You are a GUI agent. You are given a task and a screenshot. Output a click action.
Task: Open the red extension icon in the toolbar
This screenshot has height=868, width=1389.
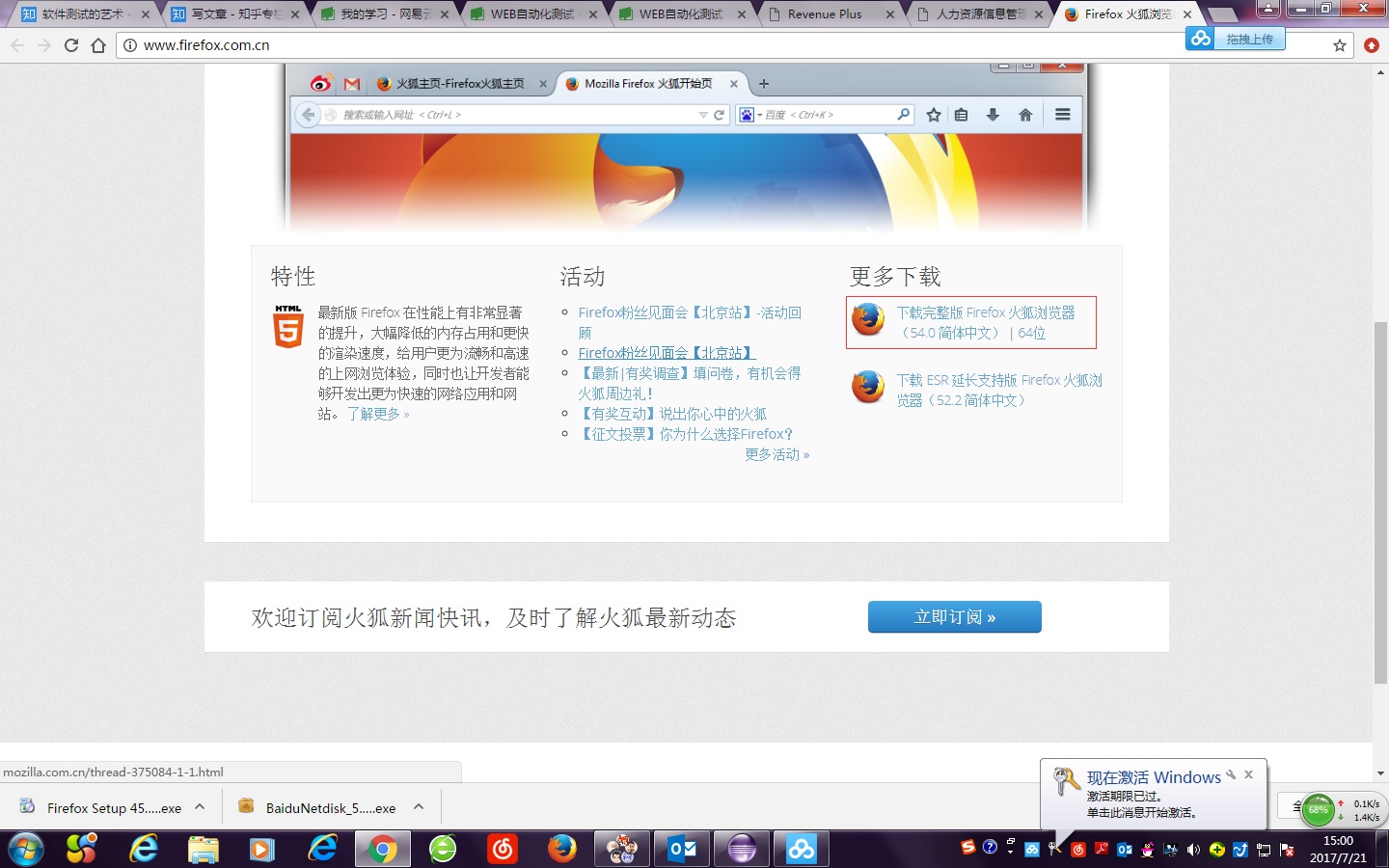(x=1372, y=45)
